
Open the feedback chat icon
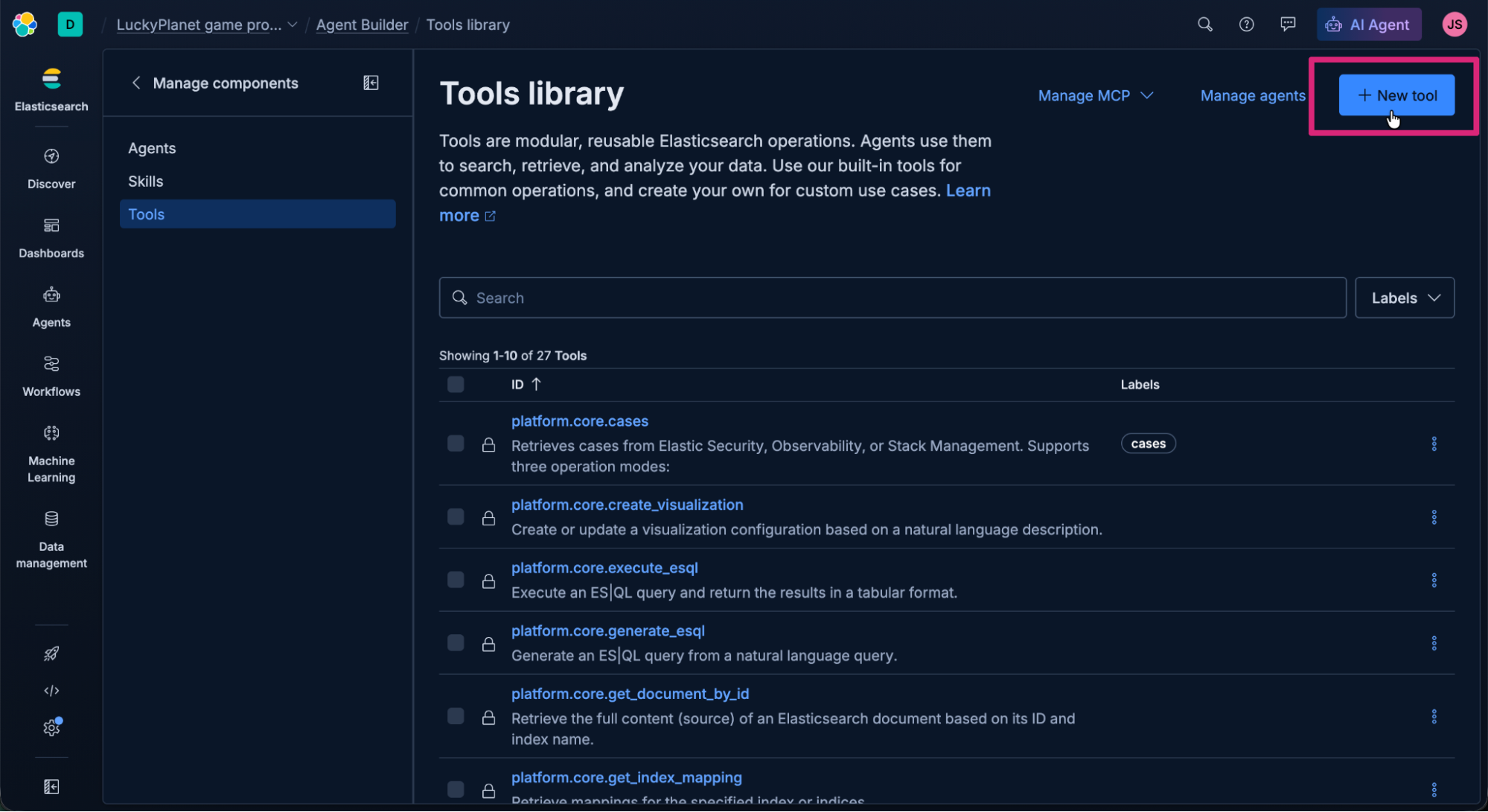coord(1288,25)
